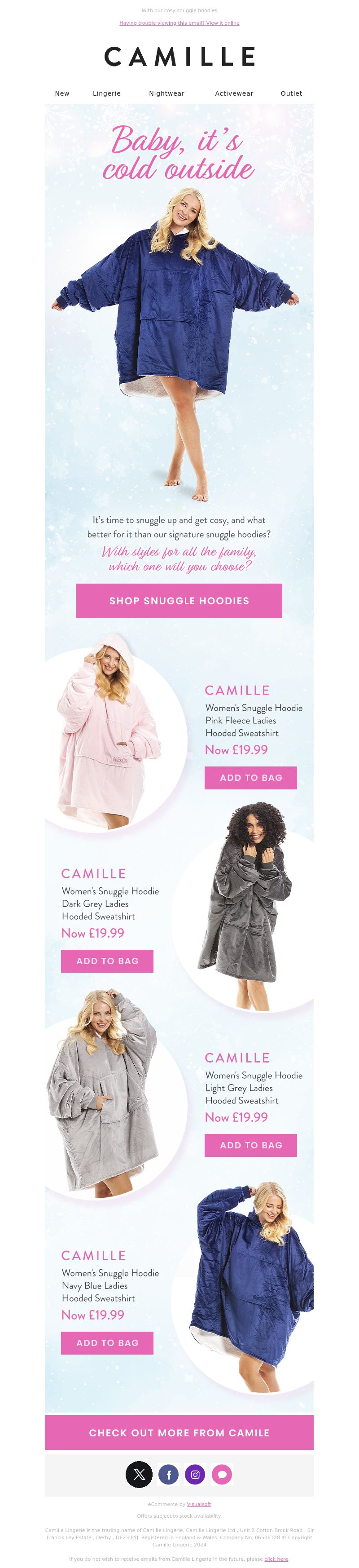Add Light Grey hoodie to bag
This screenshot has height=1568, width=359.
tap(251, 1146)
